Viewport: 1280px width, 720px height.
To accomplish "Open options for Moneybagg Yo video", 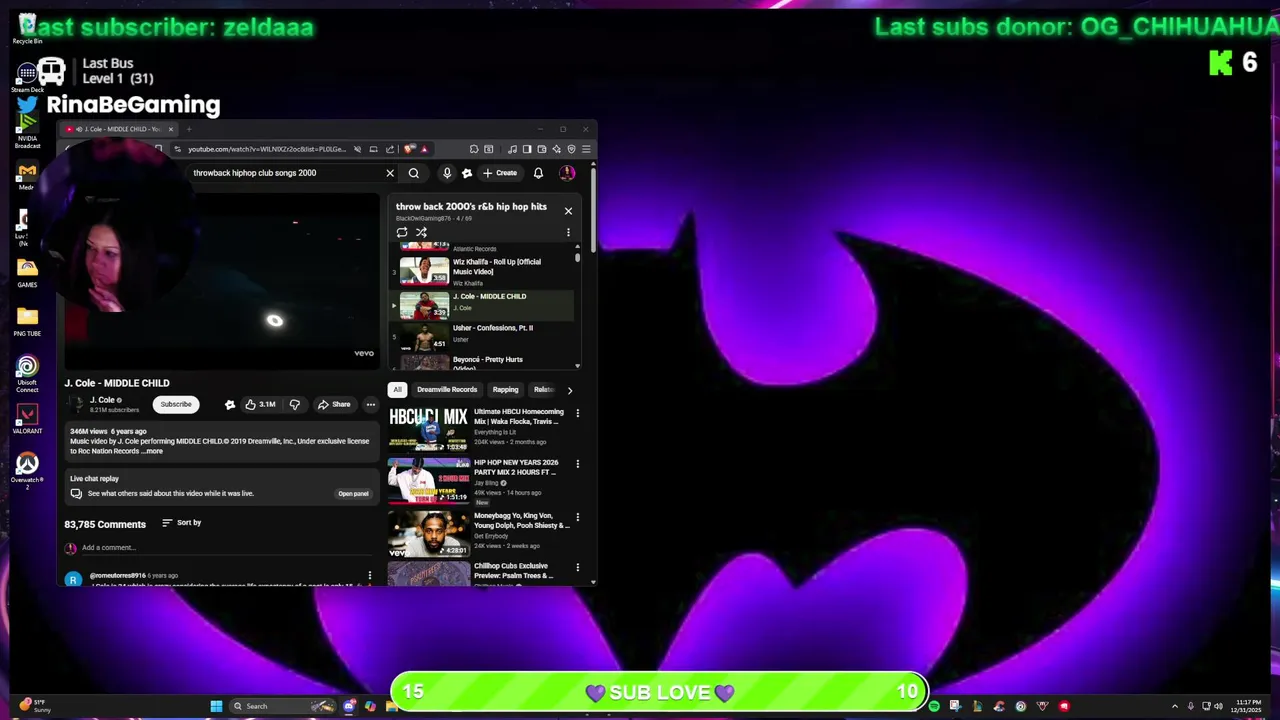I will pos(577,517).
